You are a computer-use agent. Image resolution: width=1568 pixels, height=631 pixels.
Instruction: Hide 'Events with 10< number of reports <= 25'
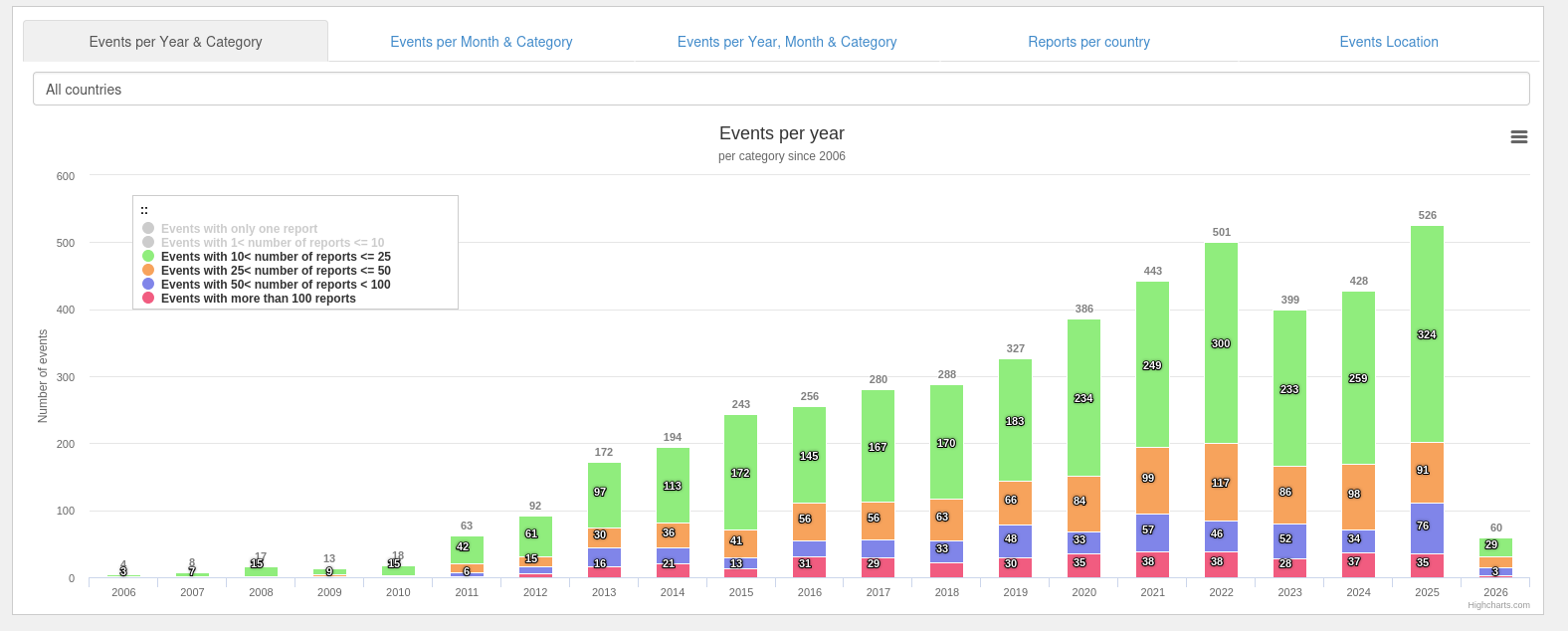point(275,257)
